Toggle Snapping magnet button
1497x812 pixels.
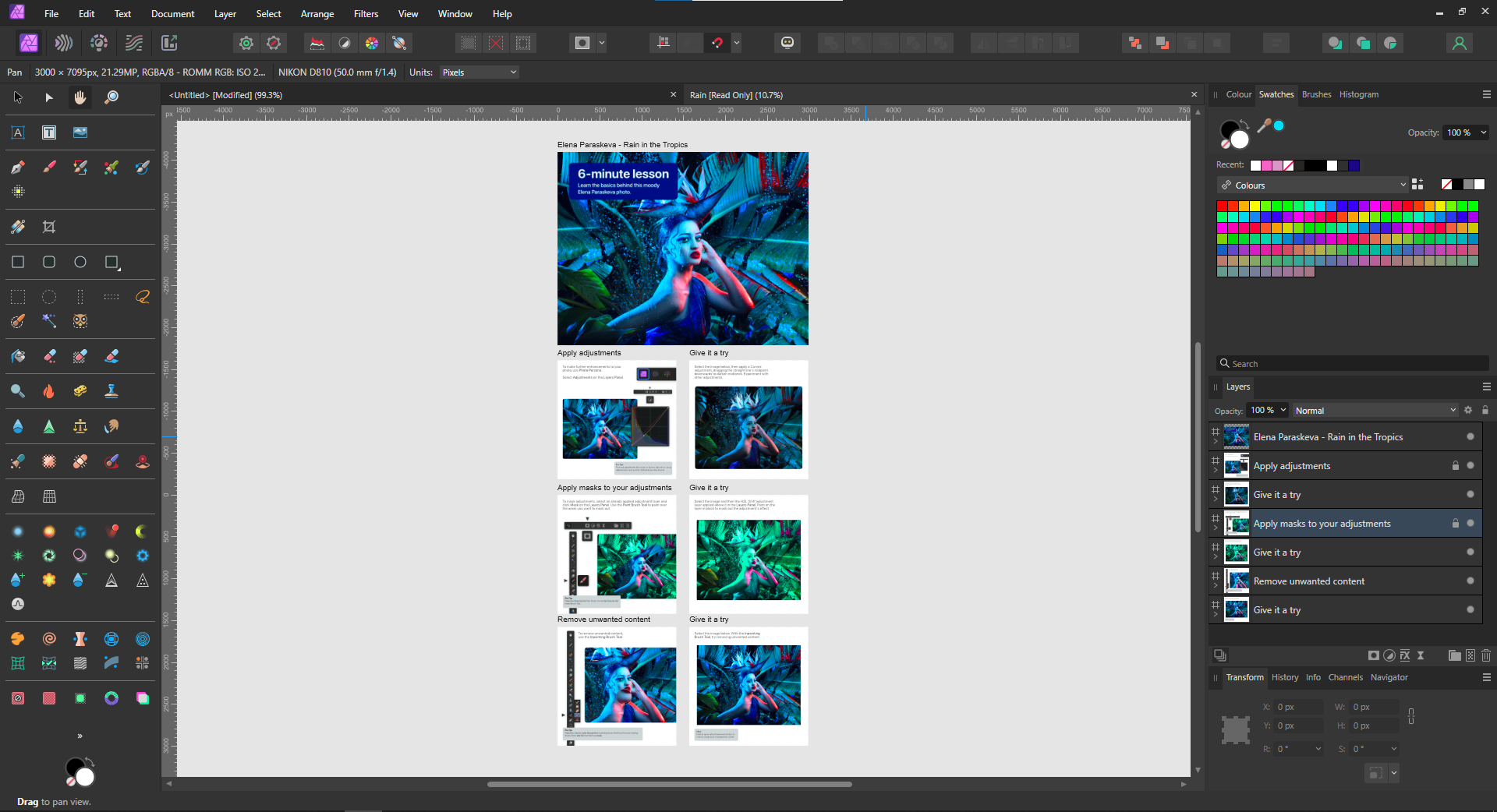(717, 43)
